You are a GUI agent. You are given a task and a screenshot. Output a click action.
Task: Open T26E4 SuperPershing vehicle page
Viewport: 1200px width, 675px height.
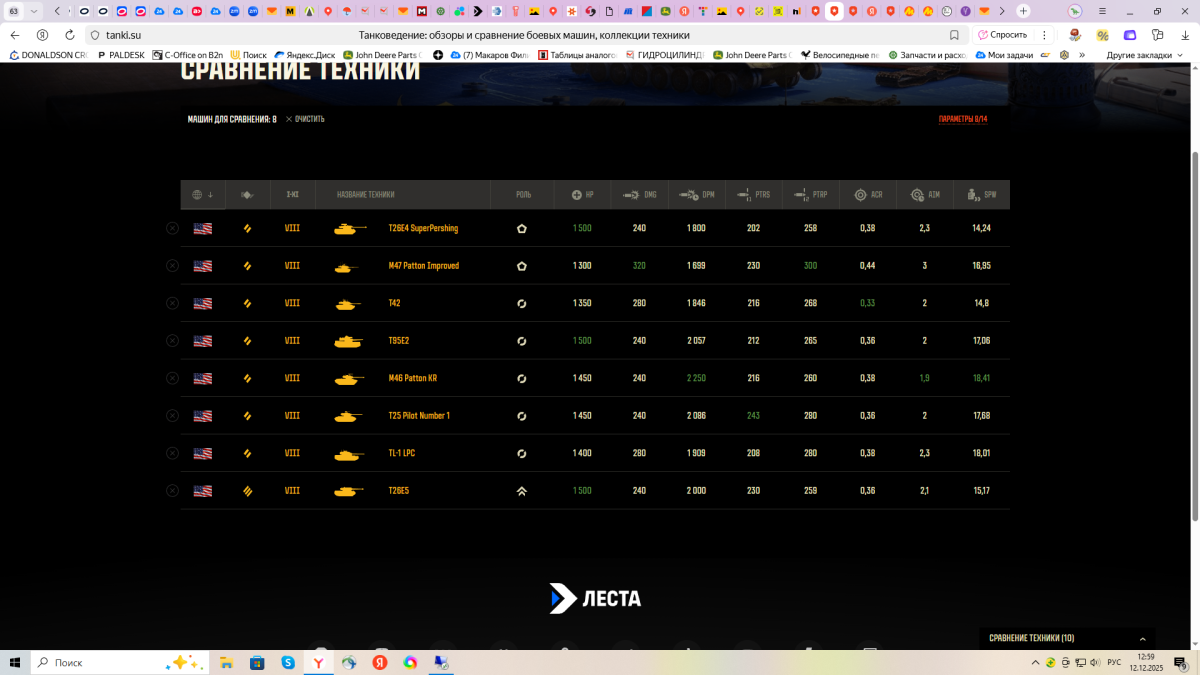[423, 229]
